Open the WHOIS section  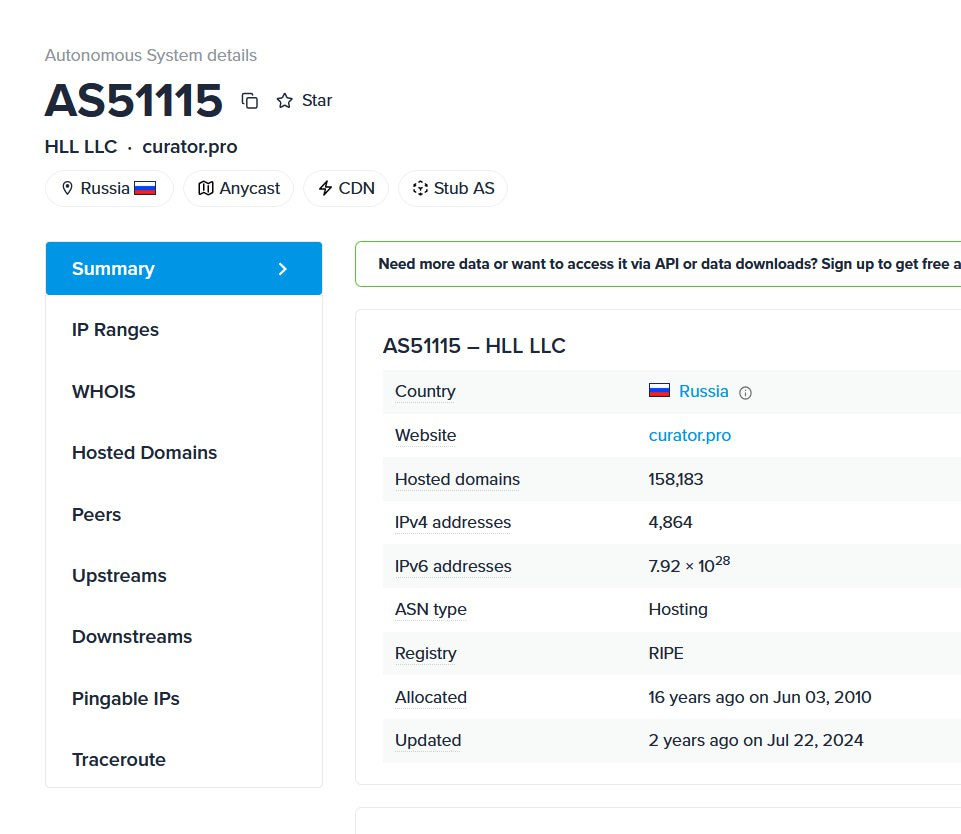click(104, 392)
